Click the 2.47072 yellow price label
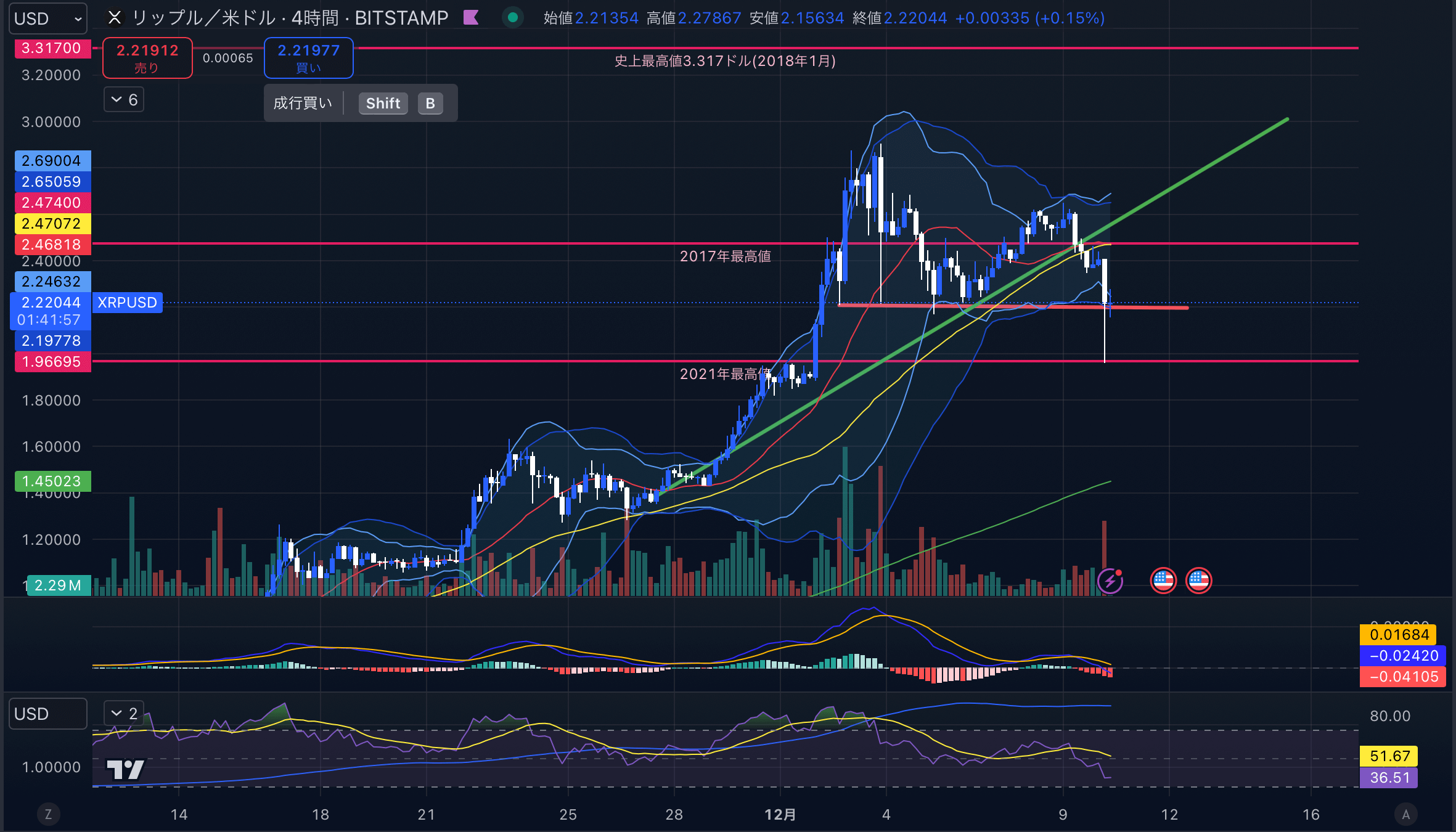This screenshot has width=1456, height=832. (52, 224)
